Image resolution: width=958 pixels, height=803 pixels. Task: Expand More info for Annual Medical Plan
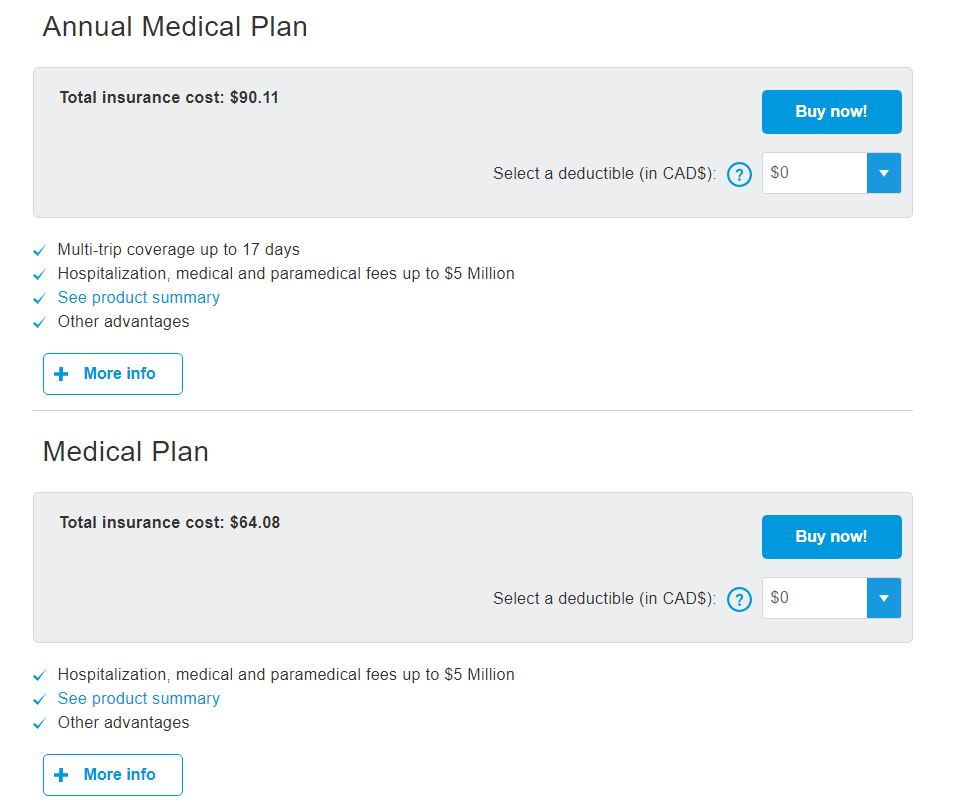(112, 373)
